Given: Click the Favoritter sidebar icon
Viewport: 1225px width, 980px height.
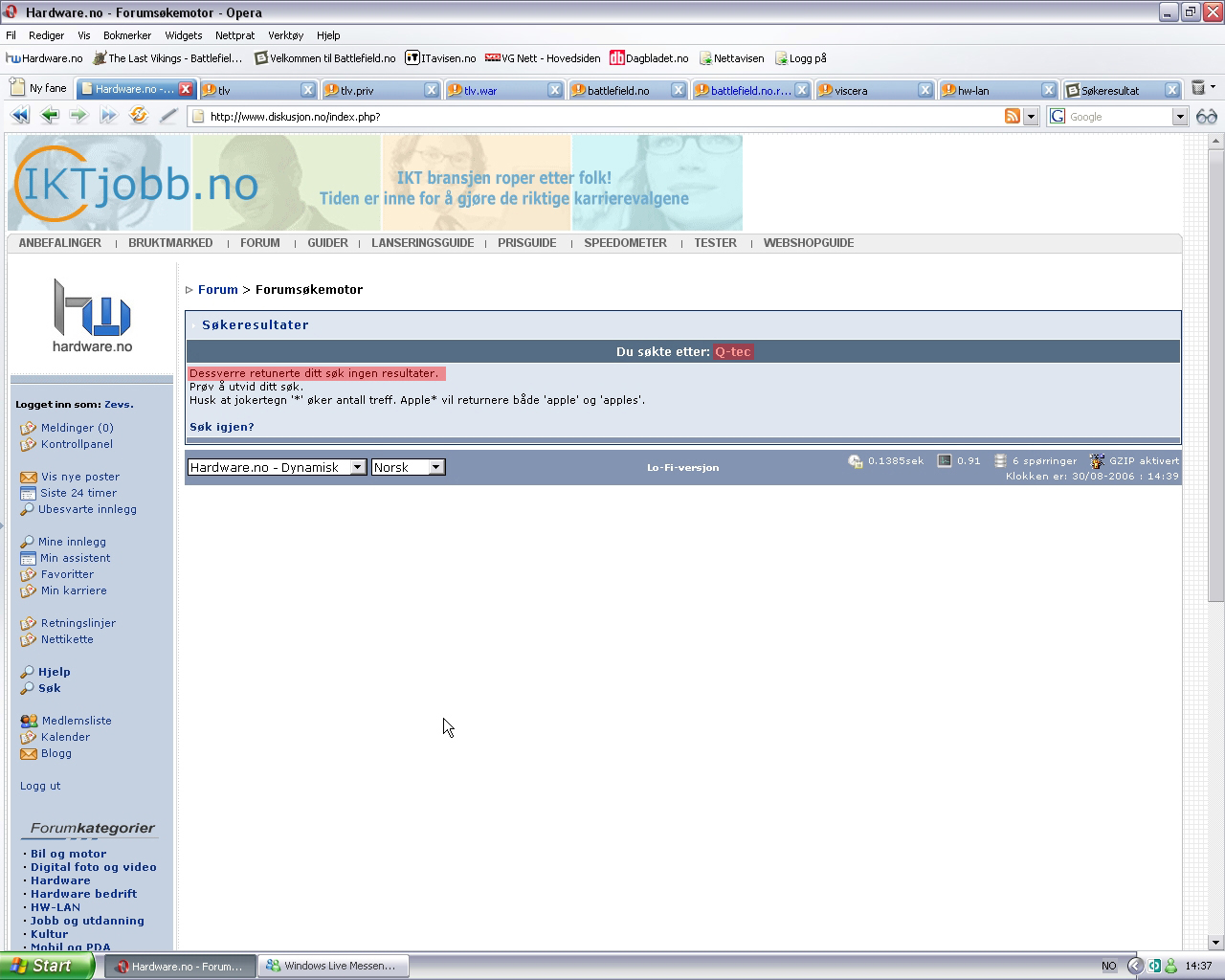Looking at the screenshot, I should click(28, 574).
